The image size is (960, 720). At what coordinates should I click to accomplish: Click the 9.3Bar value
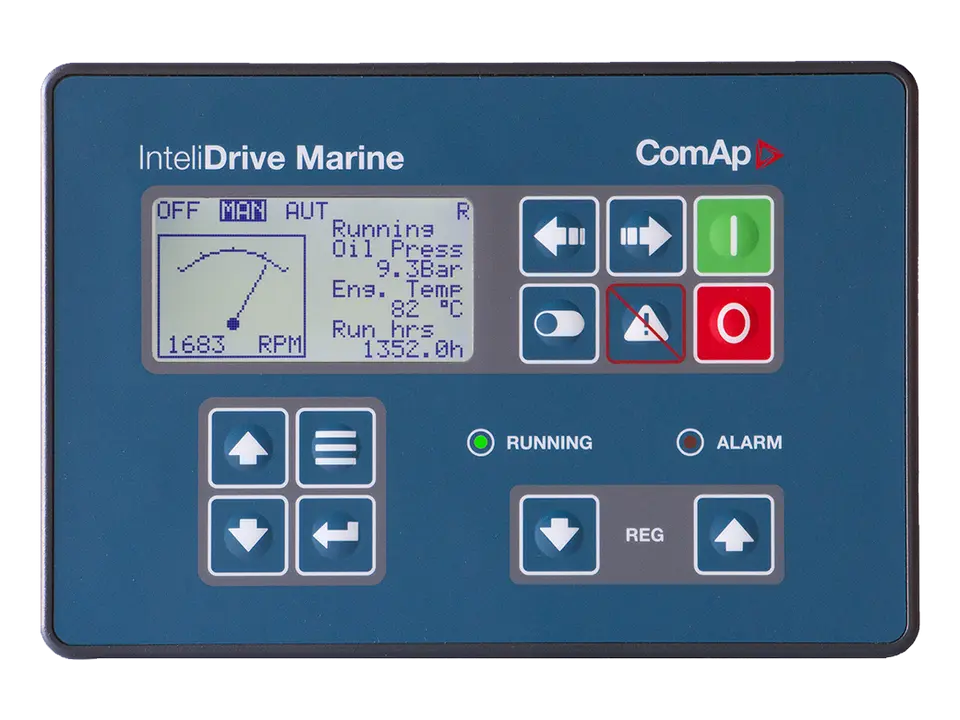click(x=419, y=269)
